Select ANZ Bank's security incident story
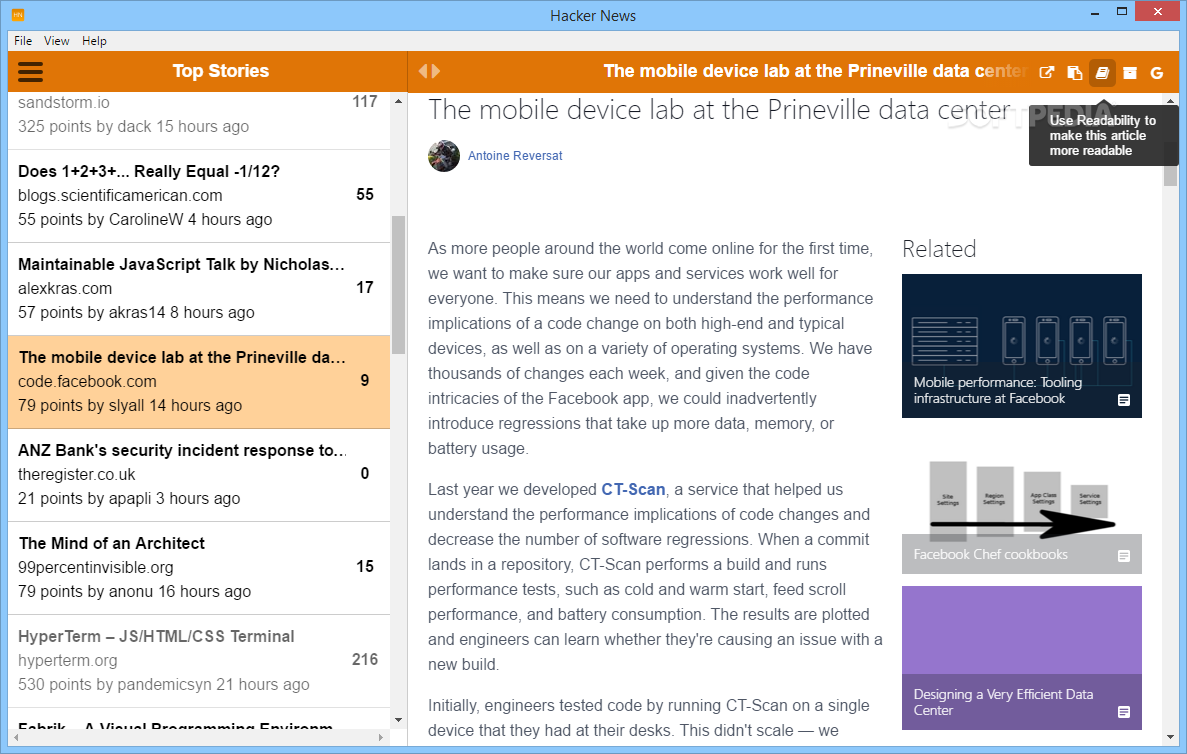1187x754 pixels. pos(199,475)
